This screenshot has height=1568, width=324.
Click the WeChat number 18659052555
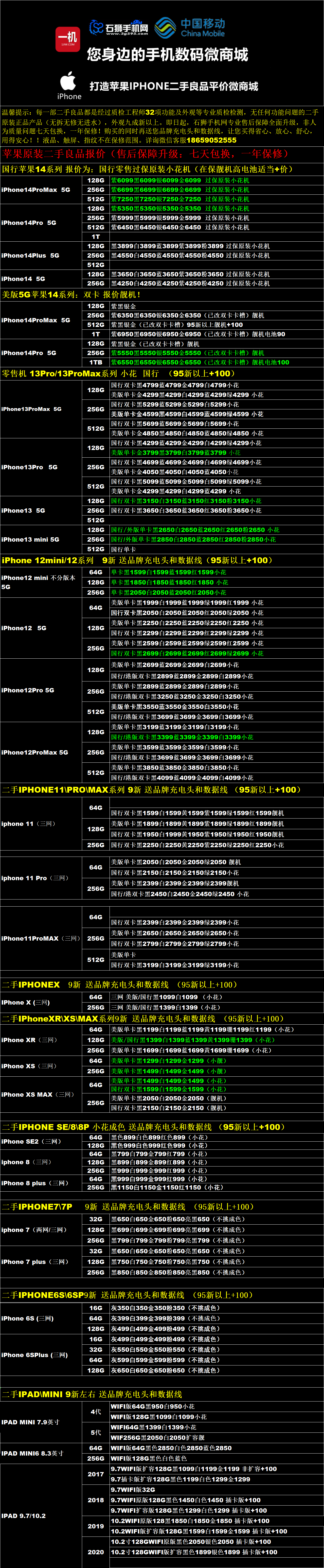tap(211, 140)
